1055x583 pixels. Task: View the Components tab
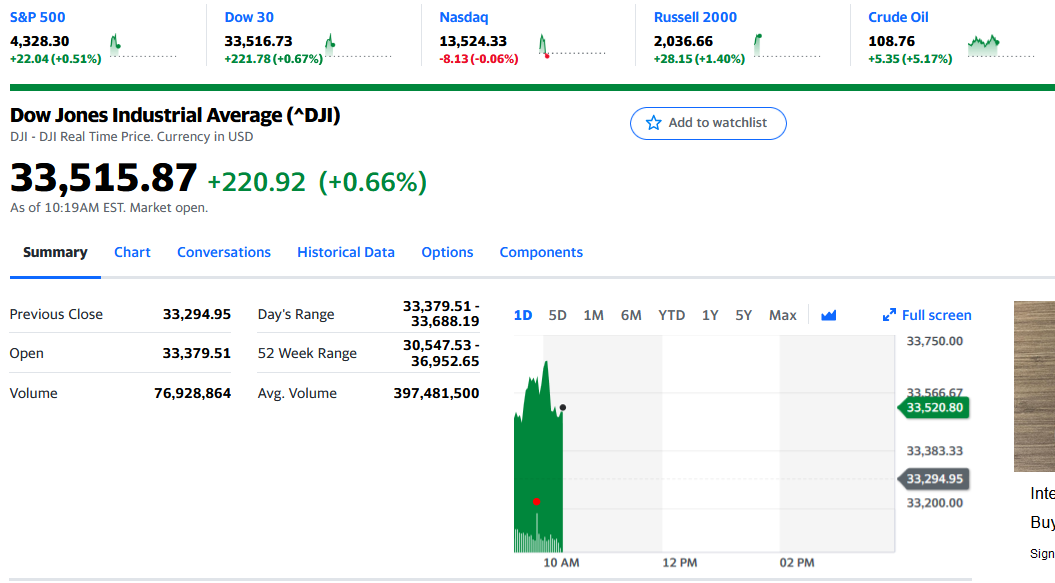(541, 252)
